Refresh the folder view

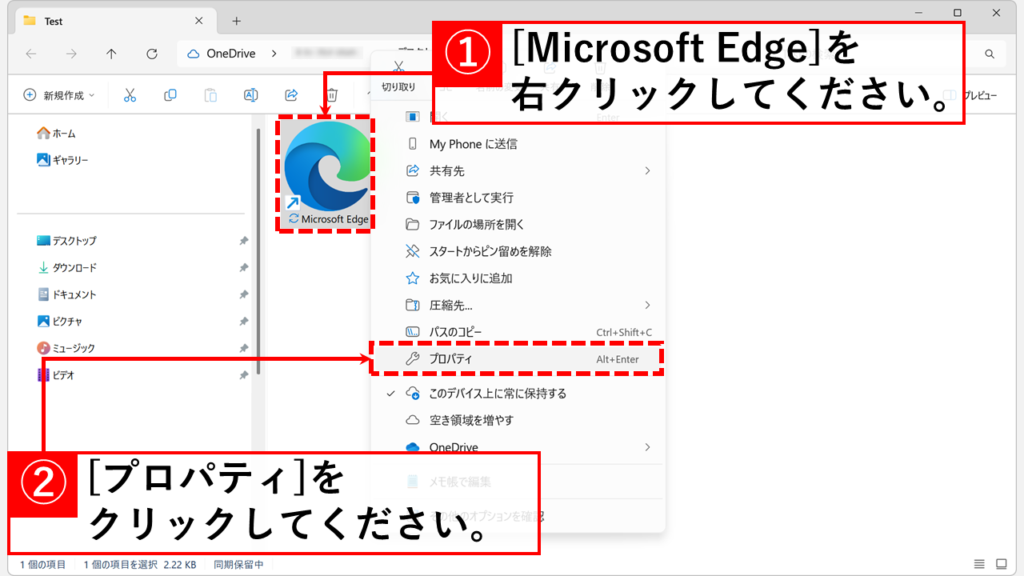152,54
